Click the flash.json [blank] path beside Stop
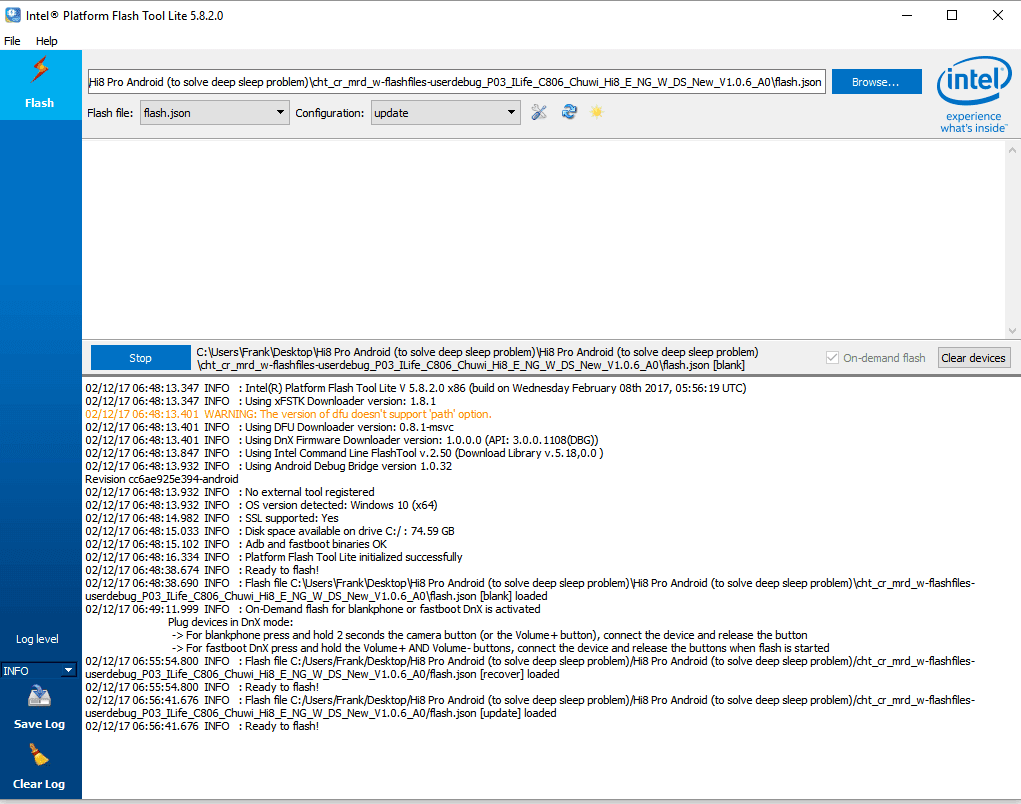1021x804 pixels. (x=477, y=358)
